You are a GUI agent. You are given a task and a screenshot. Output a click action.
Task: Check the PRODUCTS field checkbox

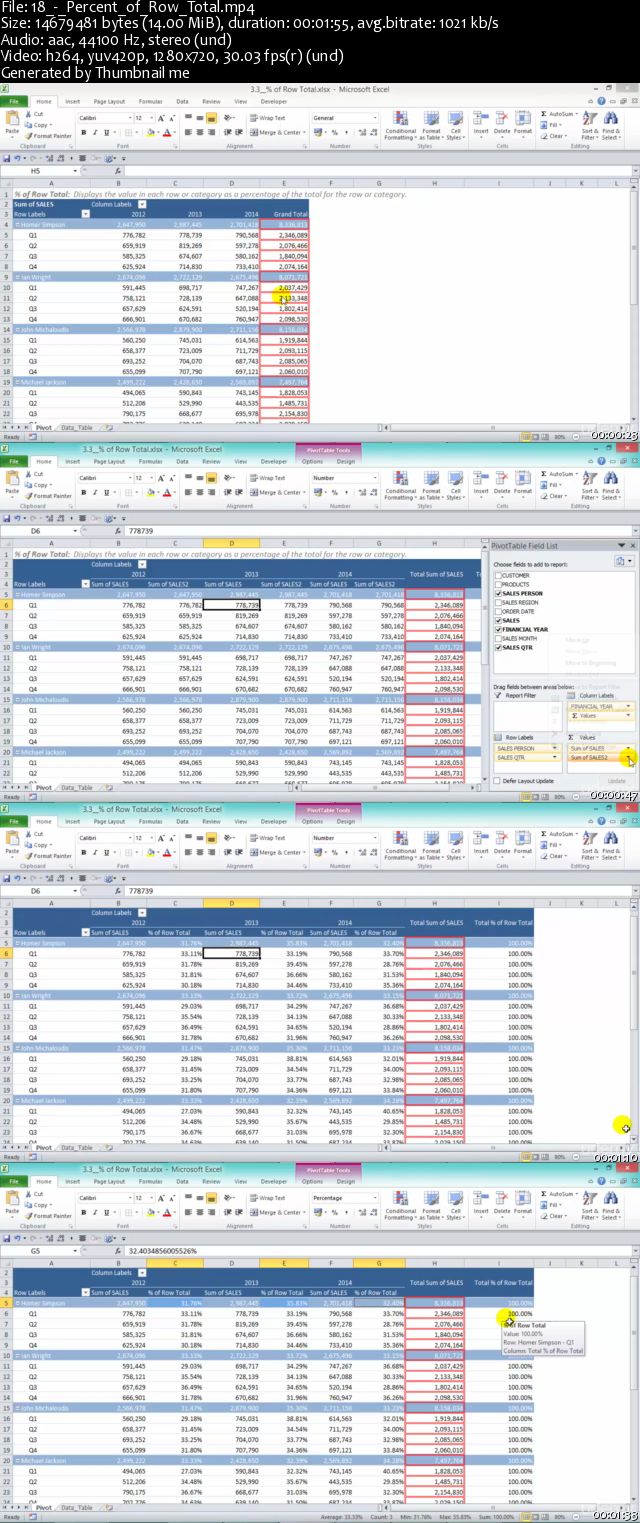pyautogui.click(x=498, y=583)
